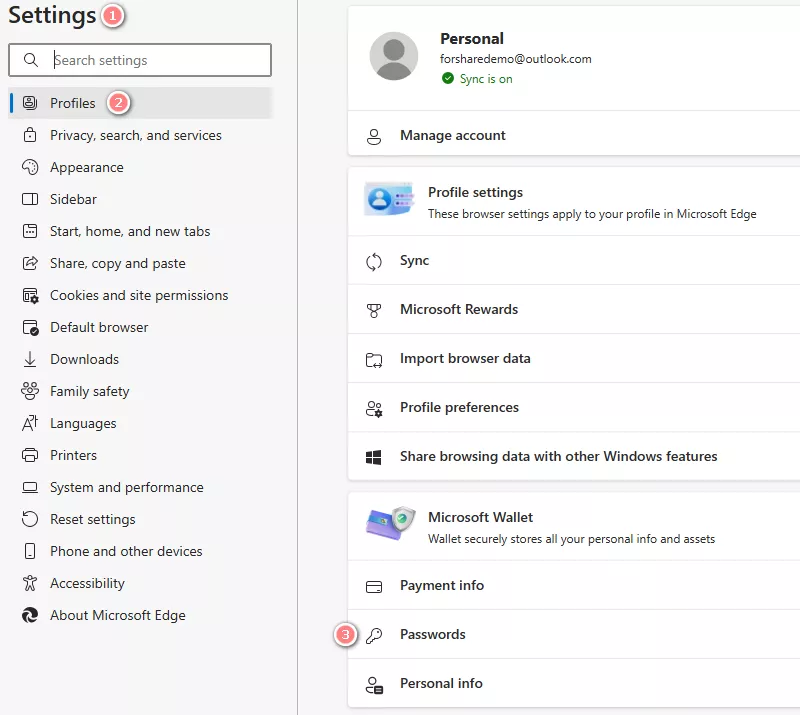Viewport: 800px width, 715px height.
Task: Select Accessibility settings
Action: pyautogui.click(x=140, y=583)
